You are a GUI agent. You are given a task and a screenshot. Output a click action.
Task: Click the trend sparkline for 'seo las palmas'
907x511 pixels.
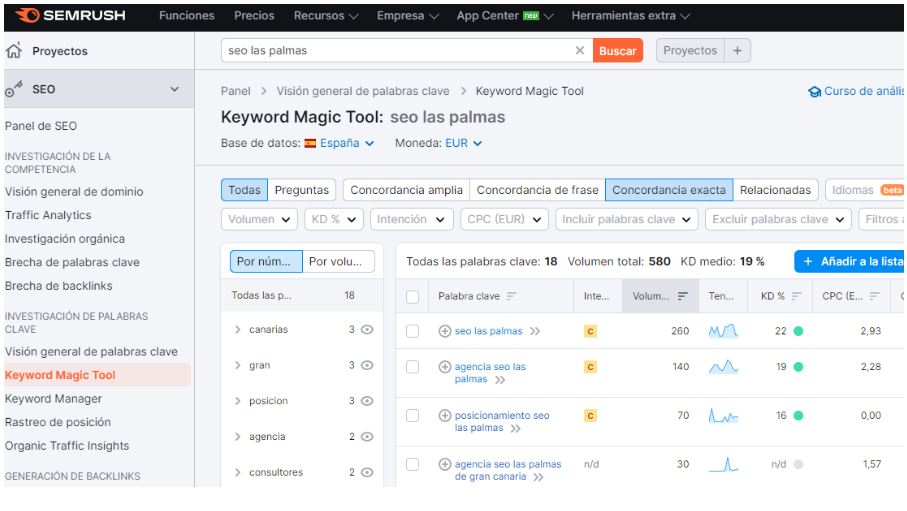[723, 331]
